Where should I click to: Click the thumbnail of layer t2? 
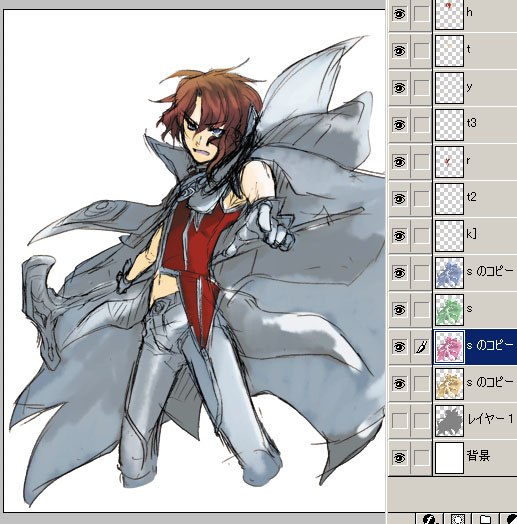pos(449,199)
